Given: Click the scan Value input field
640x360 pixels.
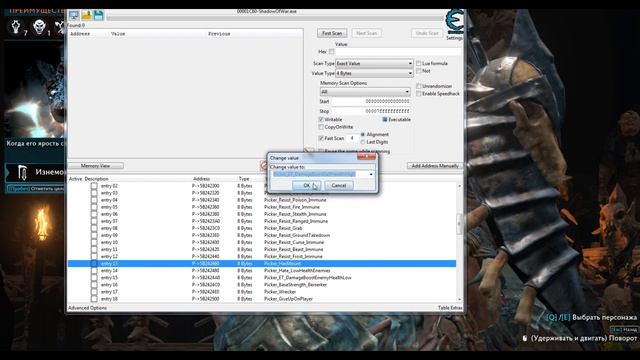Looking at the screenshot, I should coord(398,52).
